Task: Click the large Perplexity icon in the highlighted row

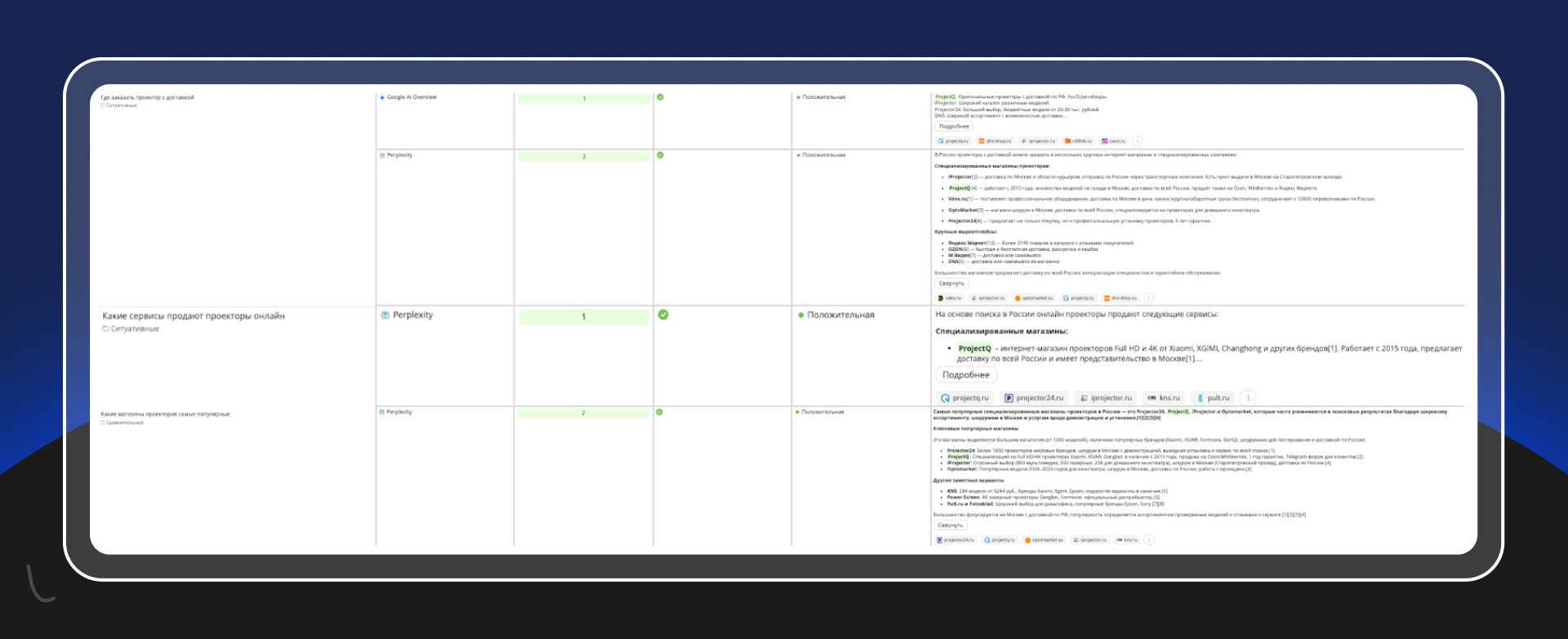Action: tap(385, 315)
